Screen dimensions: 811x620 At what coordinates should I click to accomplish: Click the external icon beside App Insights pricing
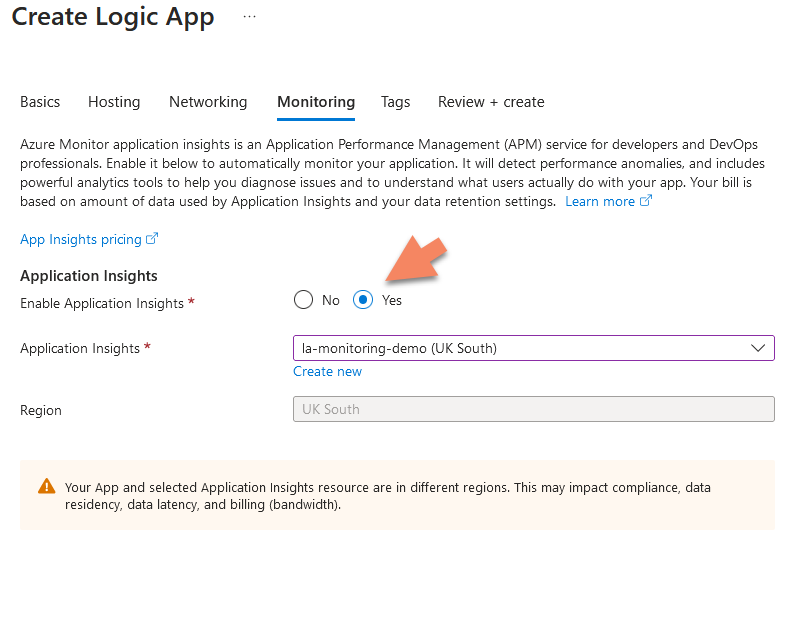152,239
